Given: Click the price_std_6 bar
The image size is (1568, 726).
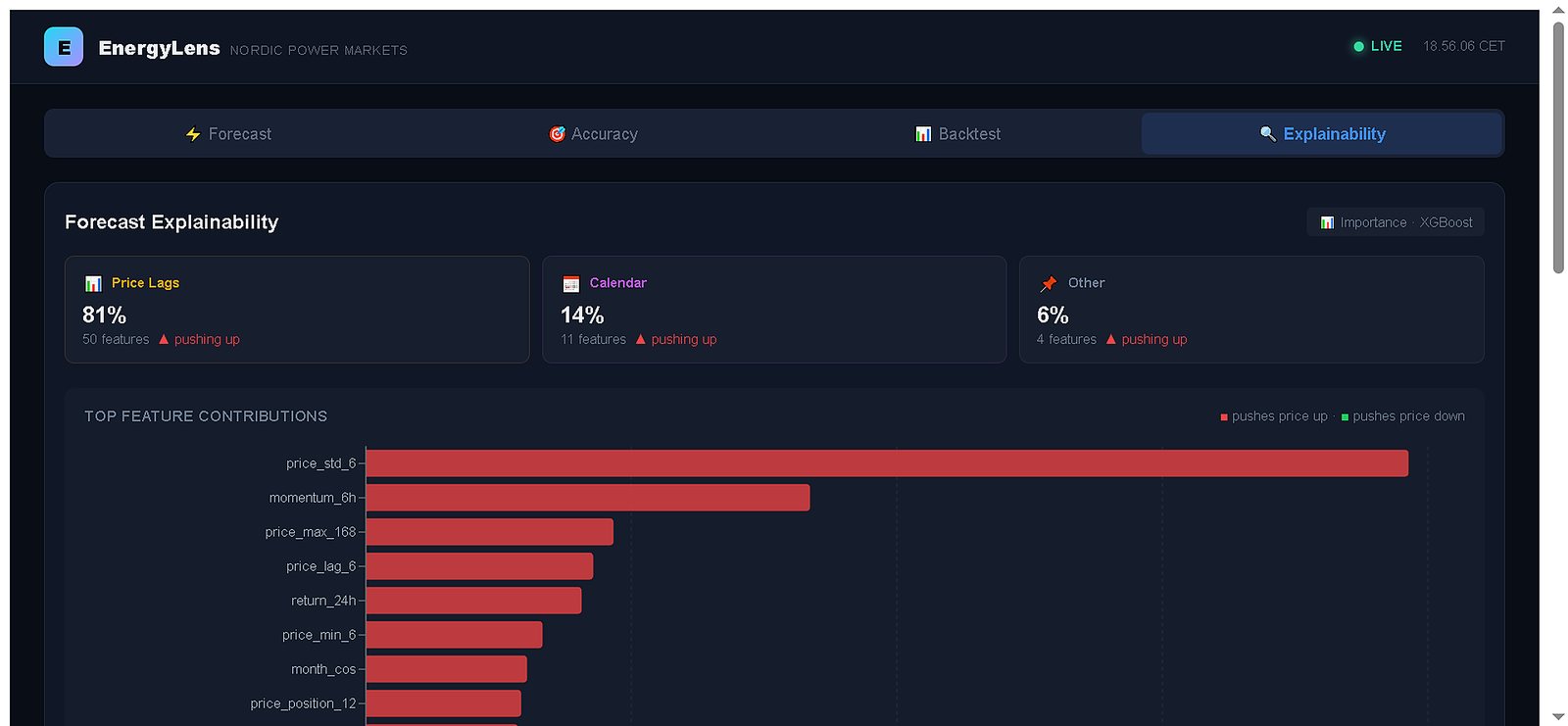Looking at the screenshot, I should coord(887,463).
